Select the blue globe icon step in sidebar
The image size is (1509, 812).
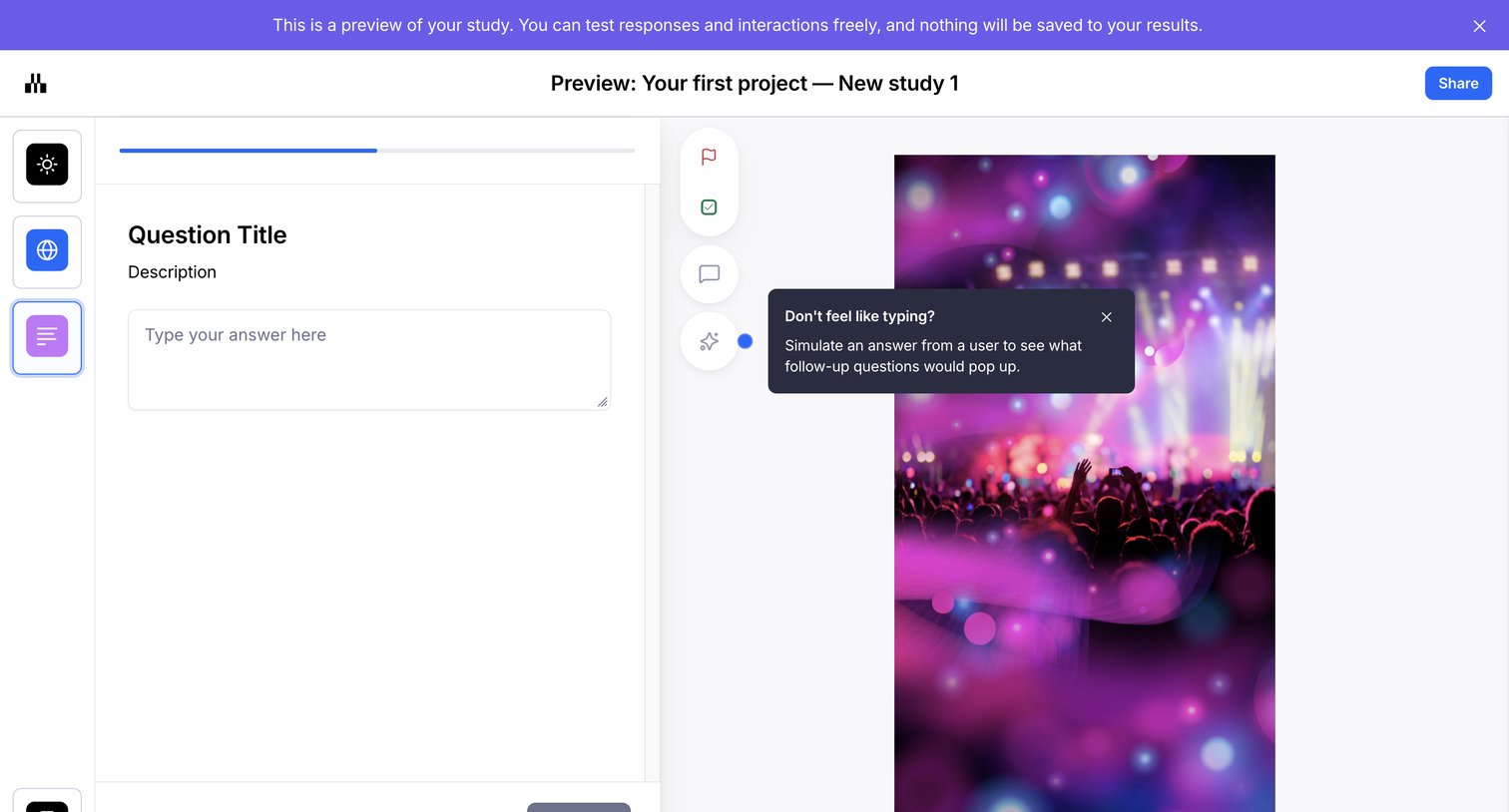click(47, 251)
